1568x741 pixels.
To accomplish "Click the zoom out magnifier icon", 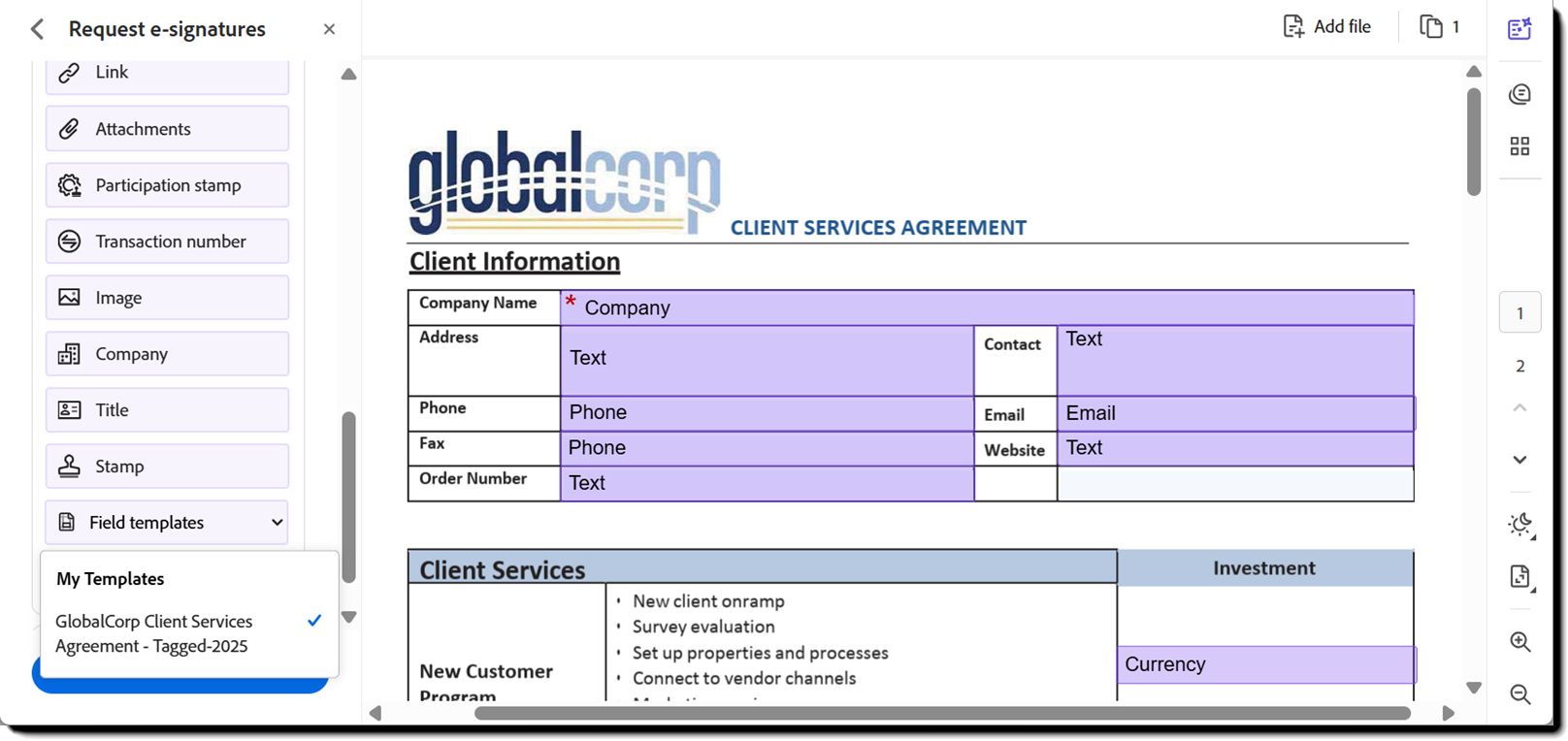I will coord(1520,694).
